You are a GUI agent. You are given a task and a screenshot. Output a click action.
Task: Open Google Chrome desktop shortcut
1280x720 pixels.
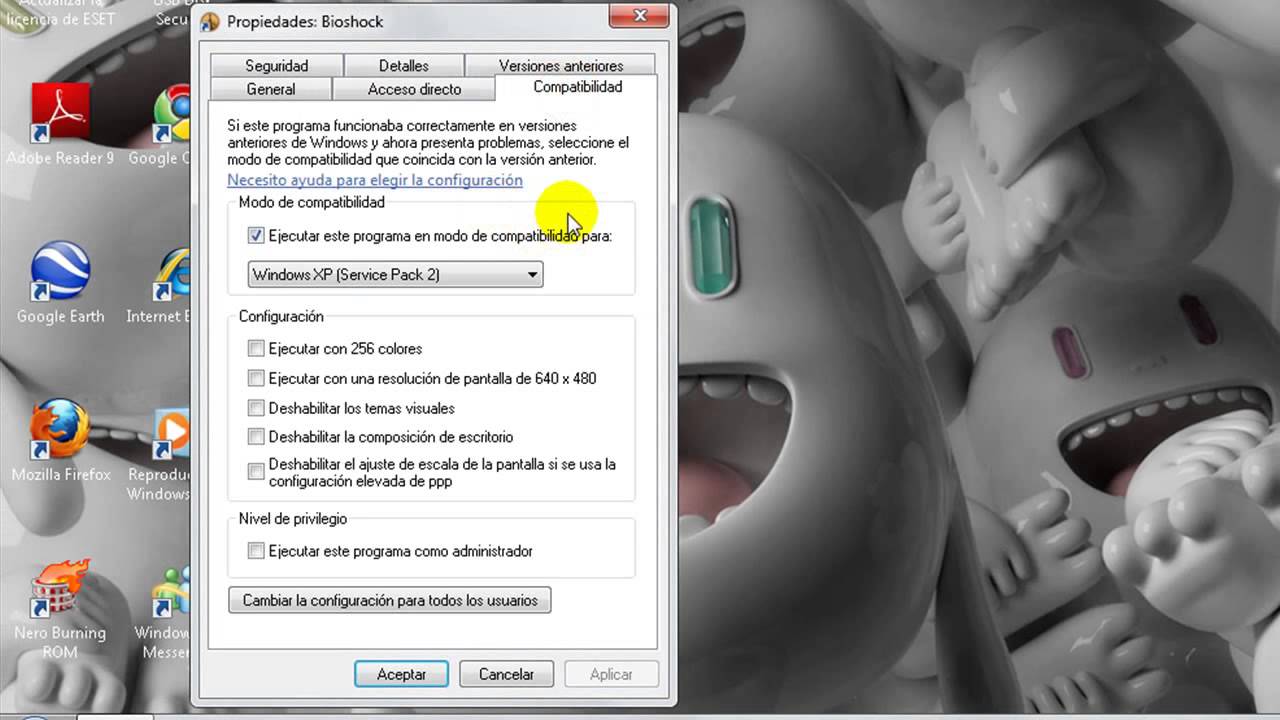(x=171, y=123)
